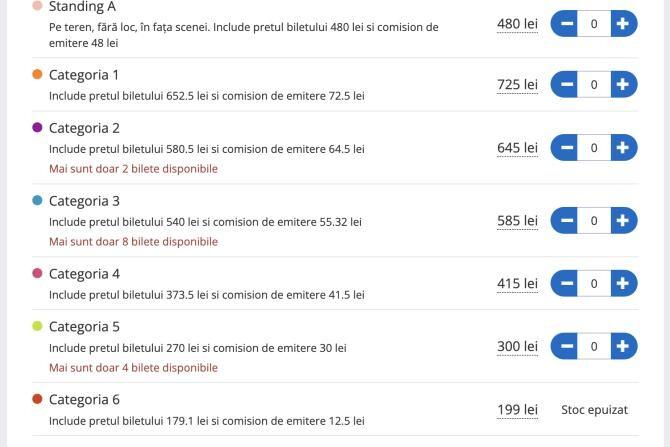This screenshot has height=447, width=670.
Task: Focus the Categoria 5 quantity input
Action: coord(594,346)
